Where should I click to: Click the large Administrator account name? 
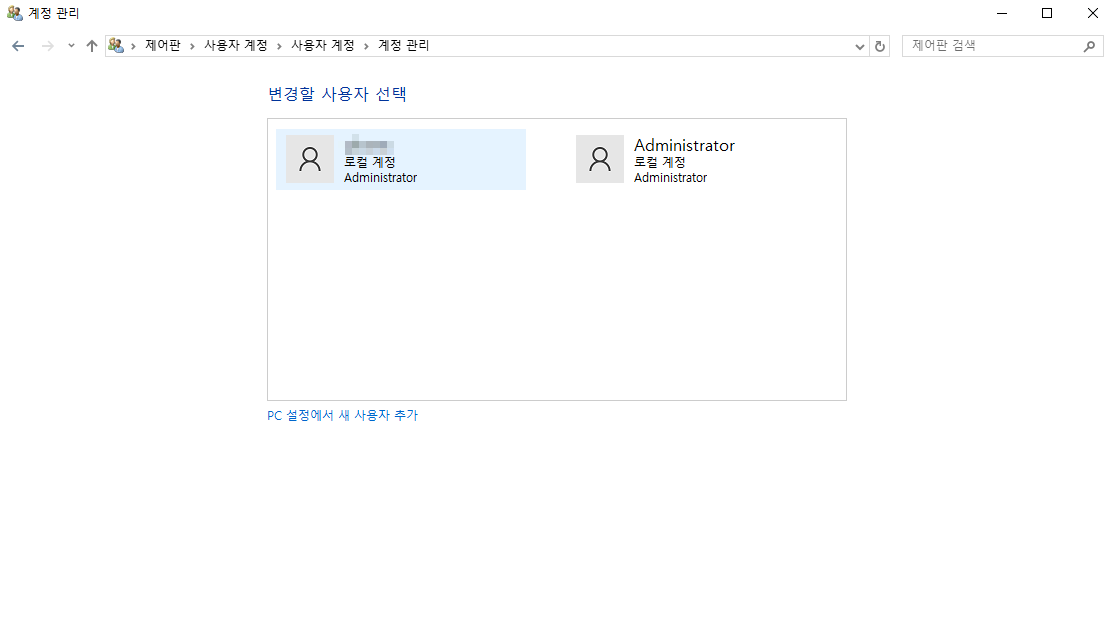684,145
